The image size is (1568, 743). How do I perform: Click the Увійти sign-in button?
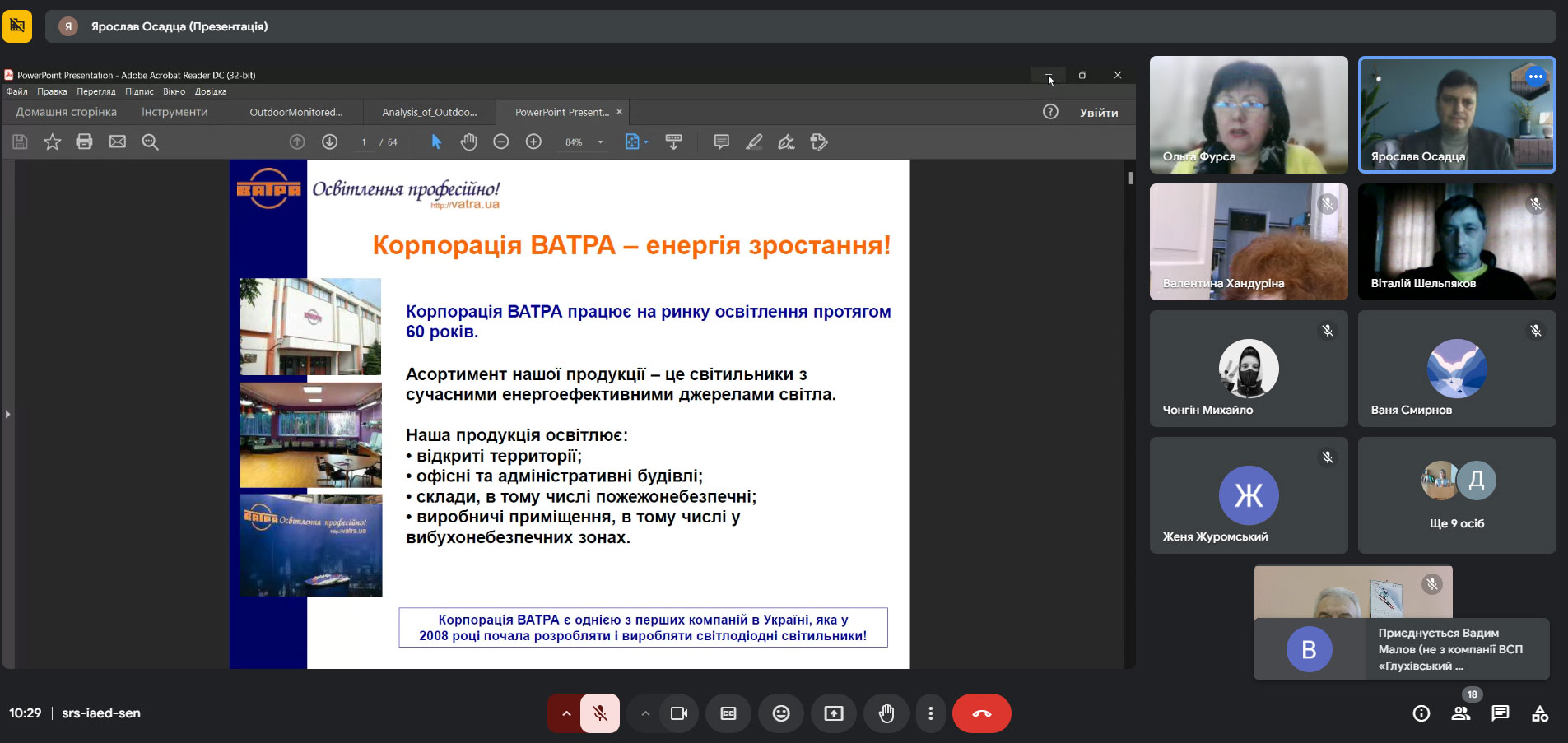pos(1099,113)
